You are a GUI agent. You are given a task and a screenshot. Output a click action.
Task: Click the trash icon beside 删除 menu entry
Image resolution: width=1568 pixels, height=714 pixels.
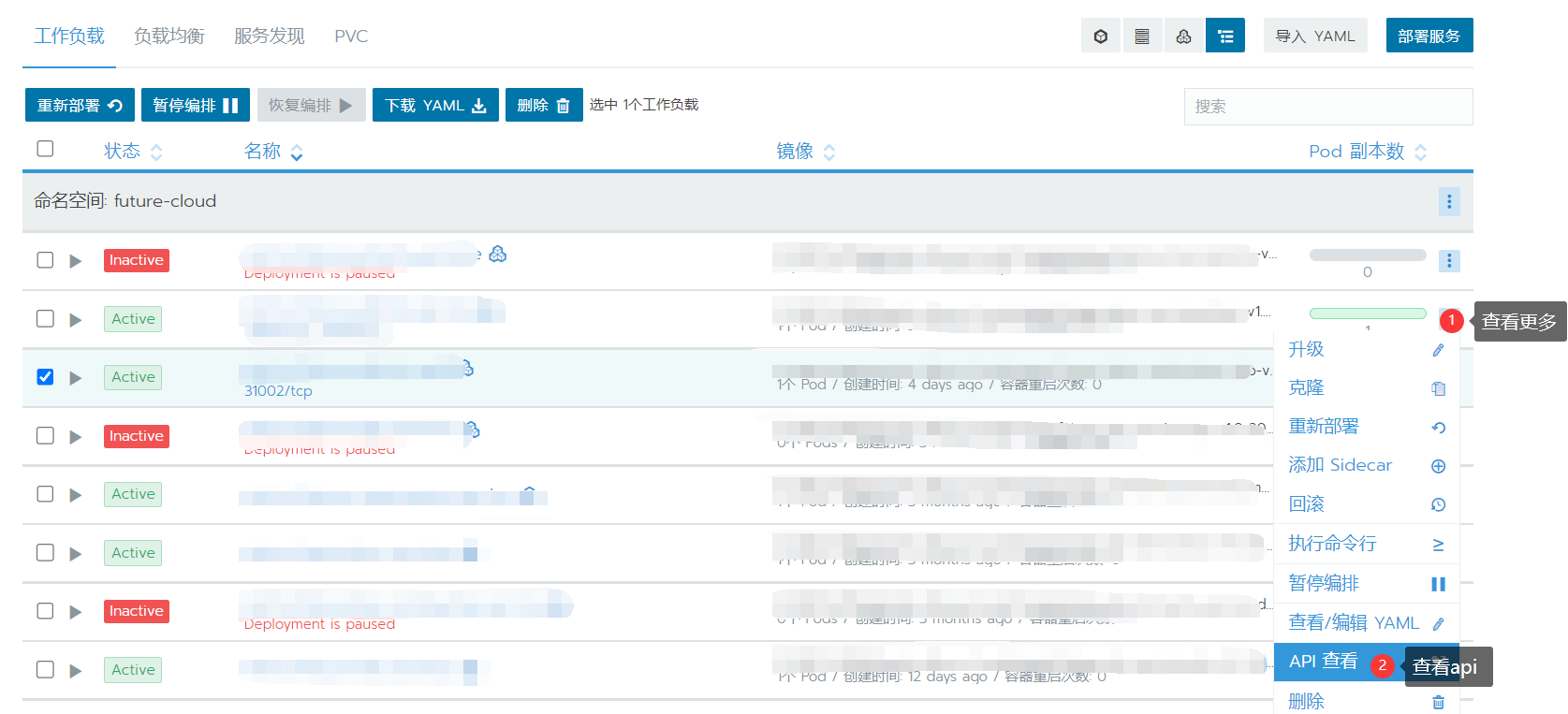click(1438, 702)
